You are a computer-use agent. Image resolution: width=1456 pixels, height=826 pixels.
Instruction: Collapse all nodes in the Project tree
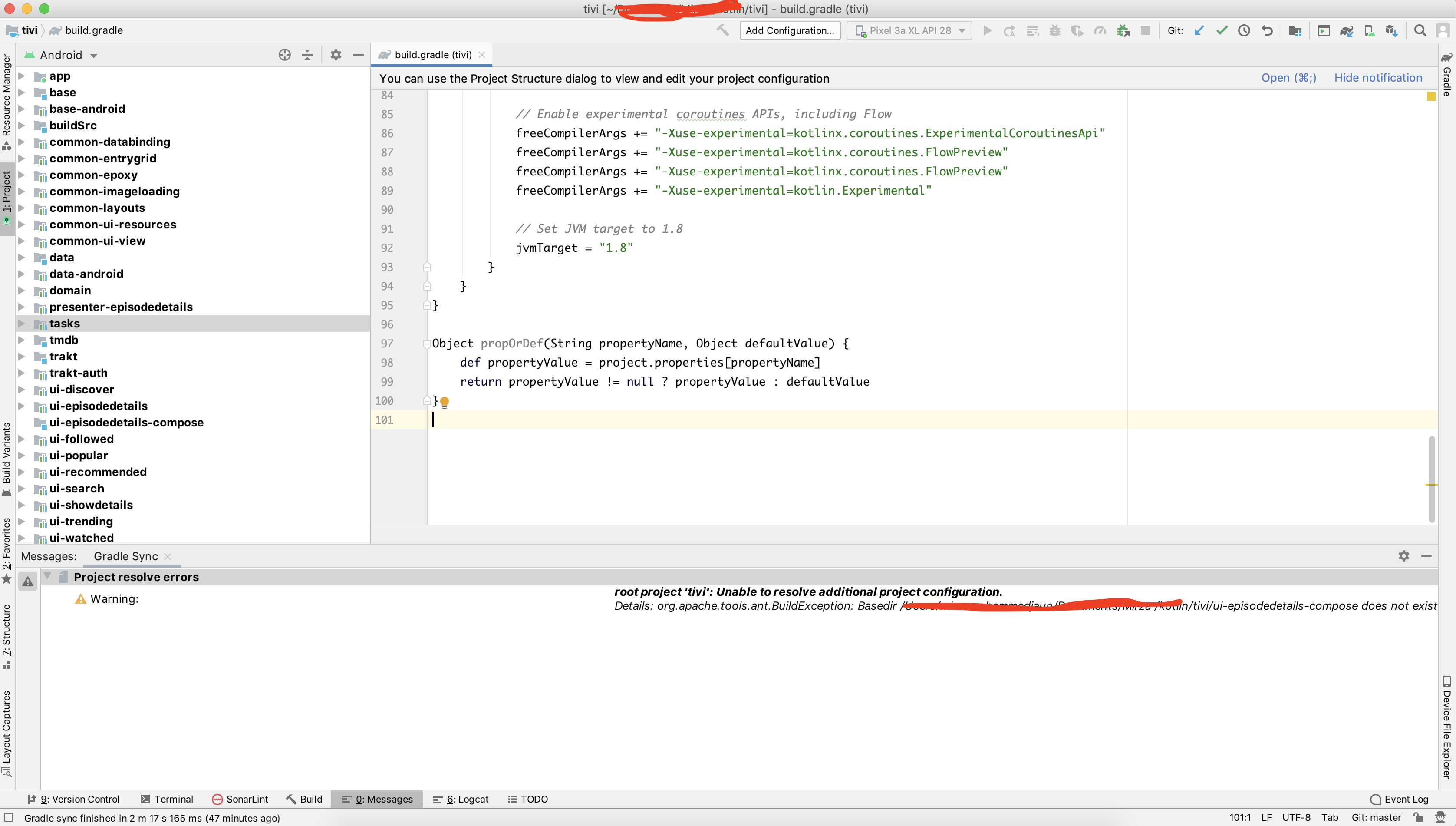(x=307, y=54)
